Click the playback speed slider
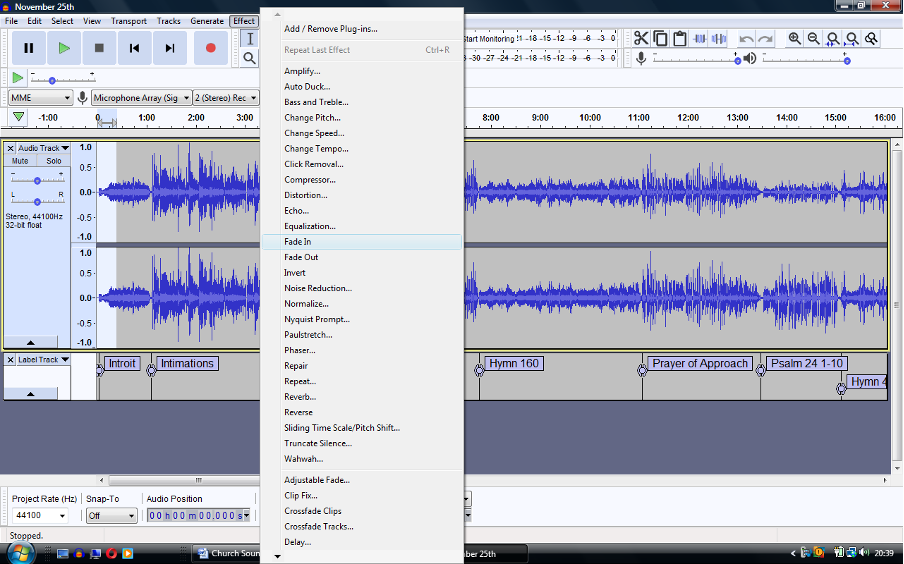The height and width of the screenshot is (564, 904). click(62, 78)
